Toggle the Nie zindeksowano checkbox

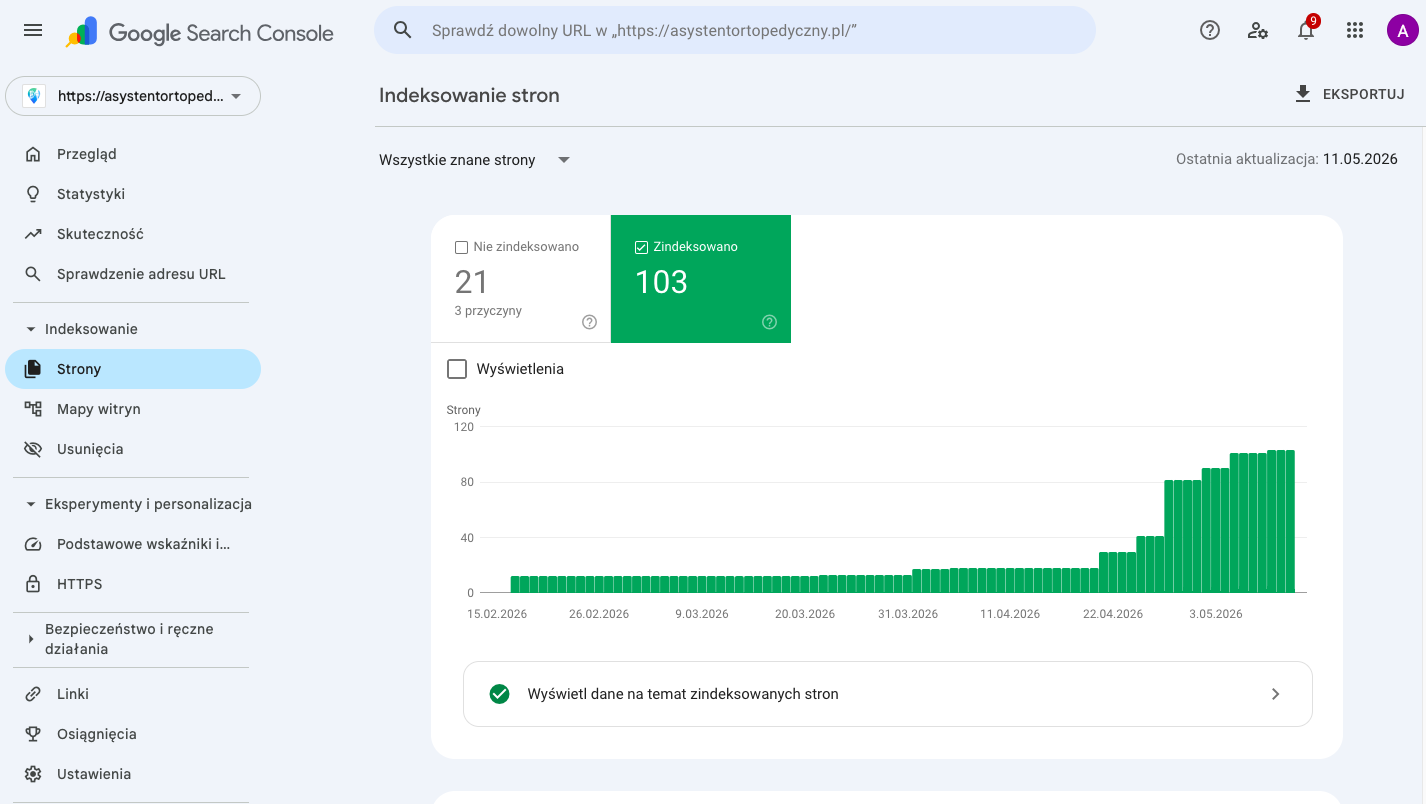tap(461, 247)
